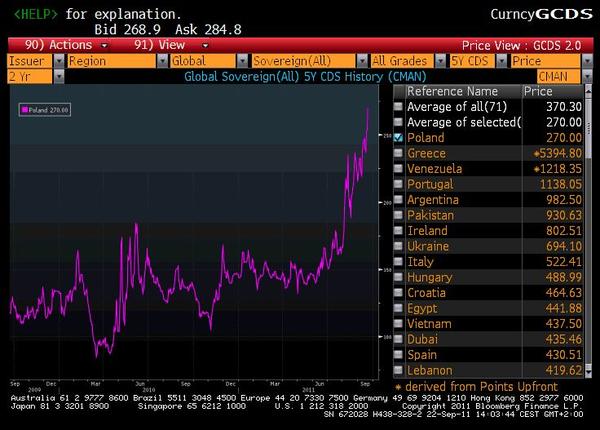
Task: Uncheck the Poland checkbox
Action: coord(398,137)
